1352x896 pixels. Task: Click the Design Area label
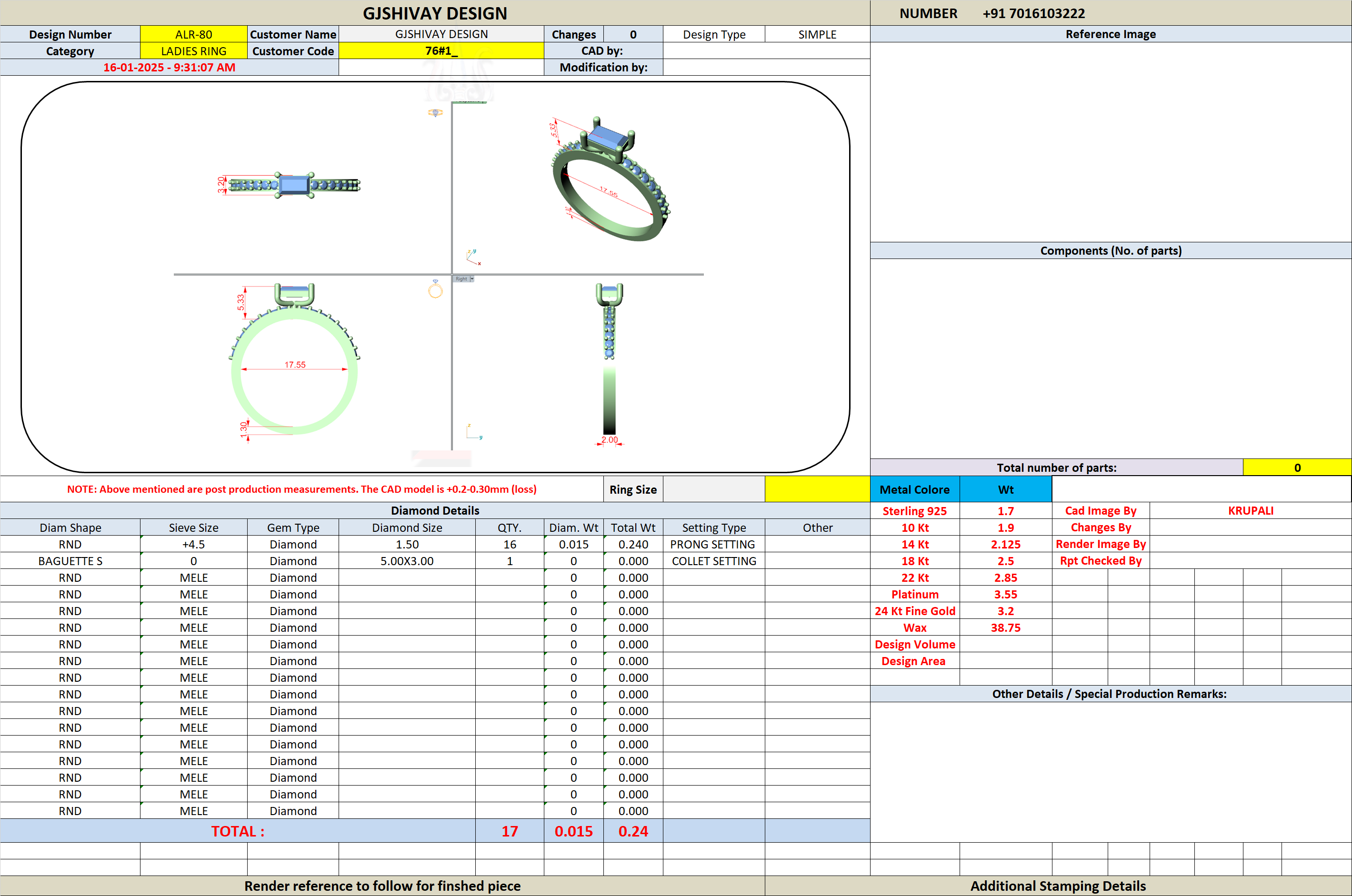(915, 660)
